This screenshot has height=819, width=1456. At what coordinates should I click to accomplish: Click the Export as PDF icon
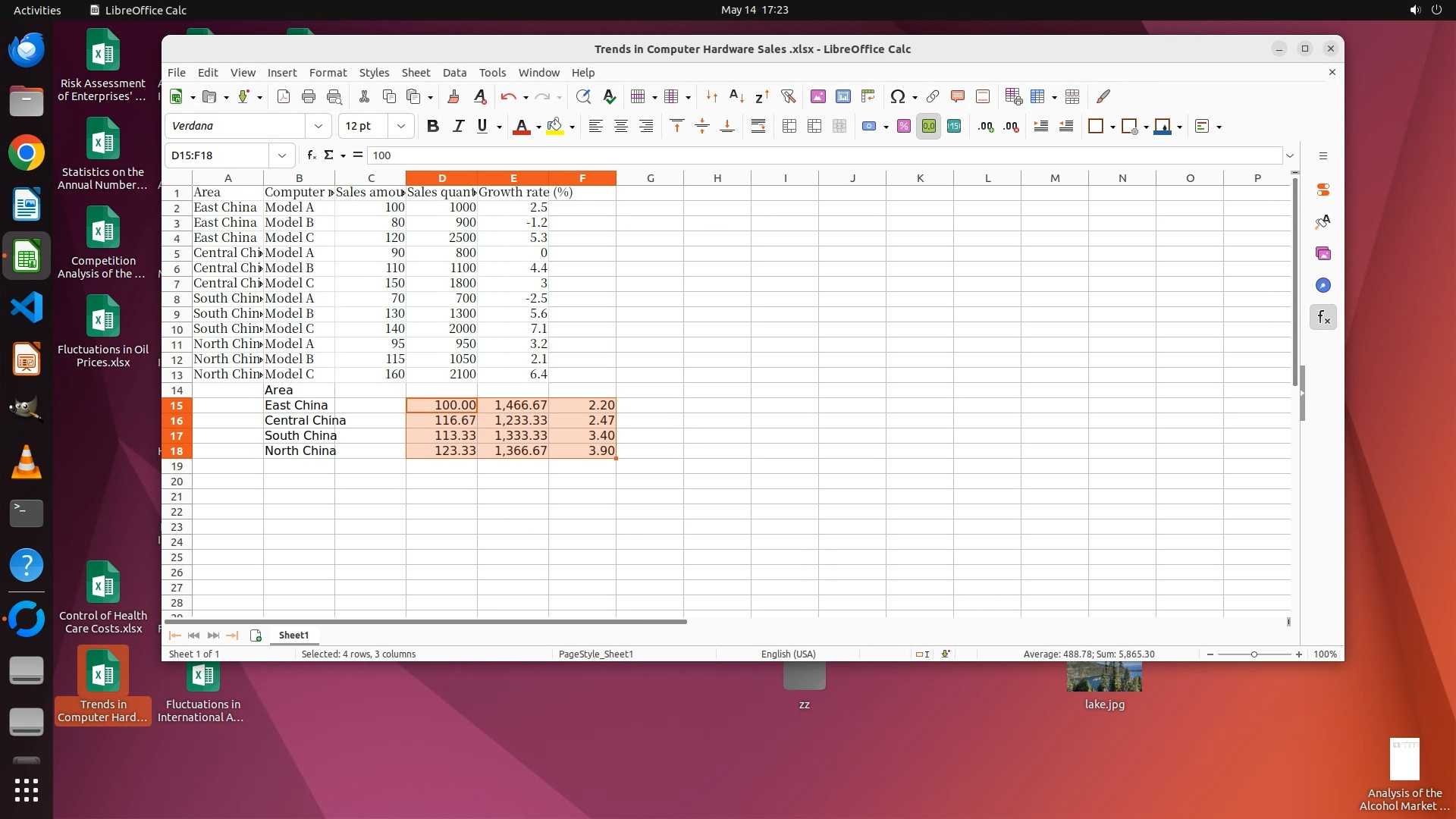coord(284,96)
